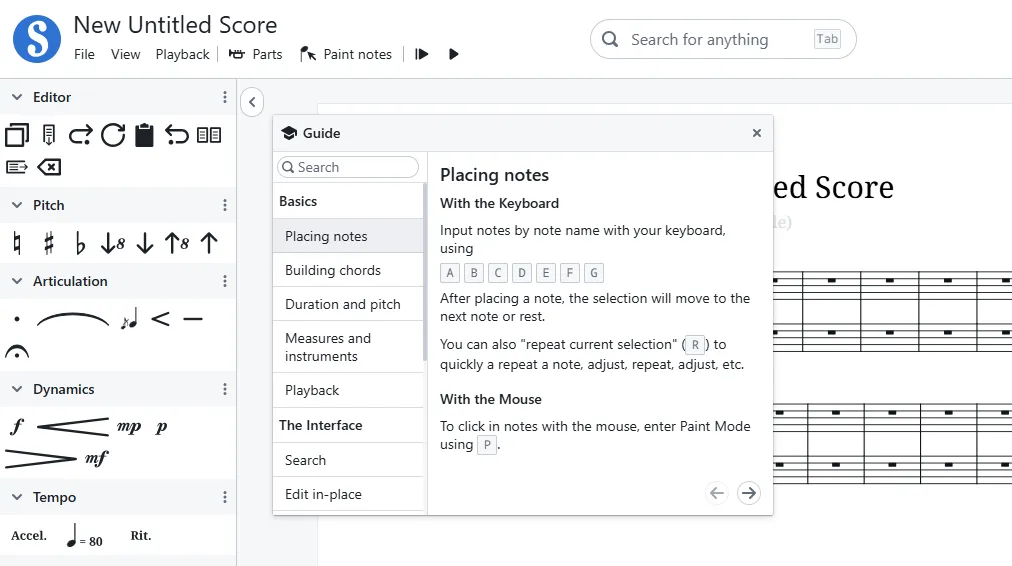This screenshot has width=1012, height=566.
Task: Add a fermata articulation
Action: tap(17, 352)
